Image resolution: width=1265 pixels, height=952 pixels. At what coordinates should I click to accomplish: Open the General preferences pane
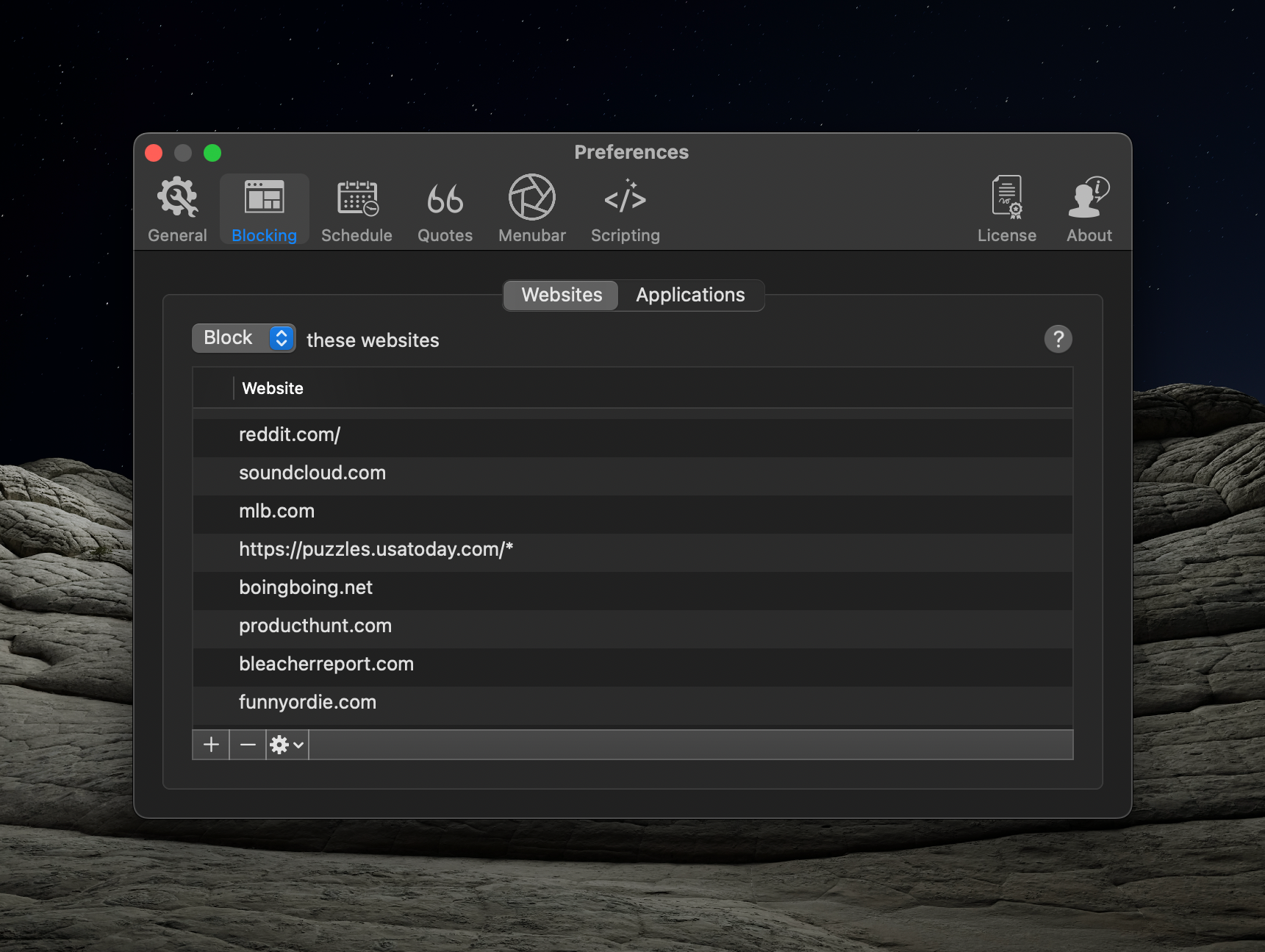coord(177,210)
